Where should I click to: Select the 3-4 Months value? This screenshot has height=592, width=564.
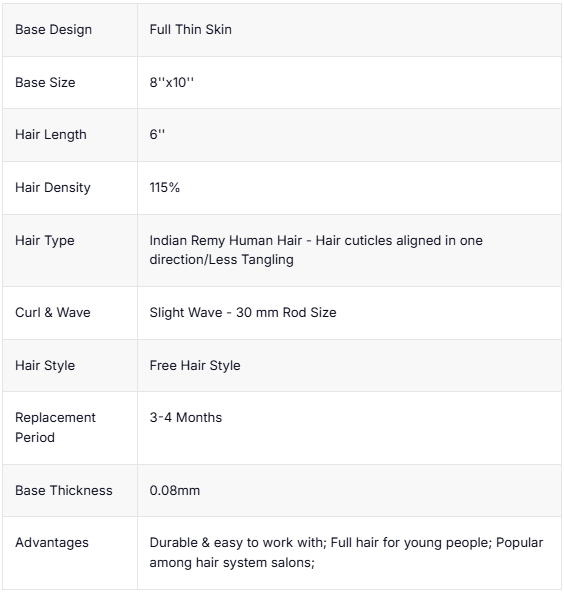(186, 417)
